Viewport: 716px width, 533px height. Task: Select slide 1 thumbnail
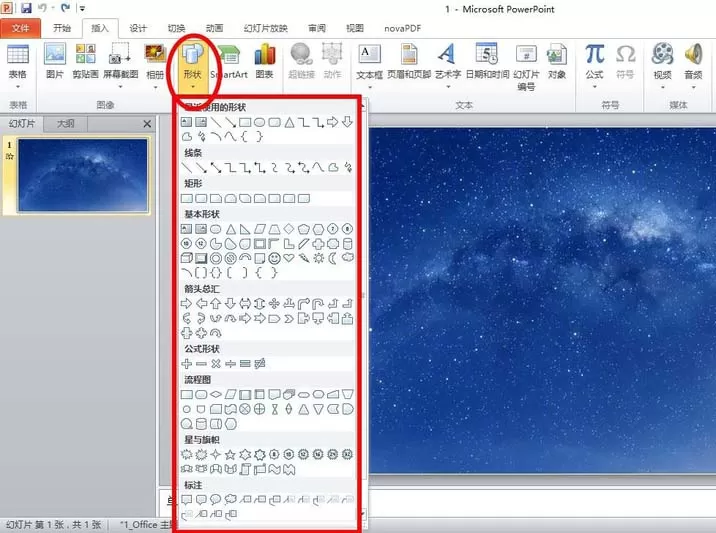click(83, 175)
